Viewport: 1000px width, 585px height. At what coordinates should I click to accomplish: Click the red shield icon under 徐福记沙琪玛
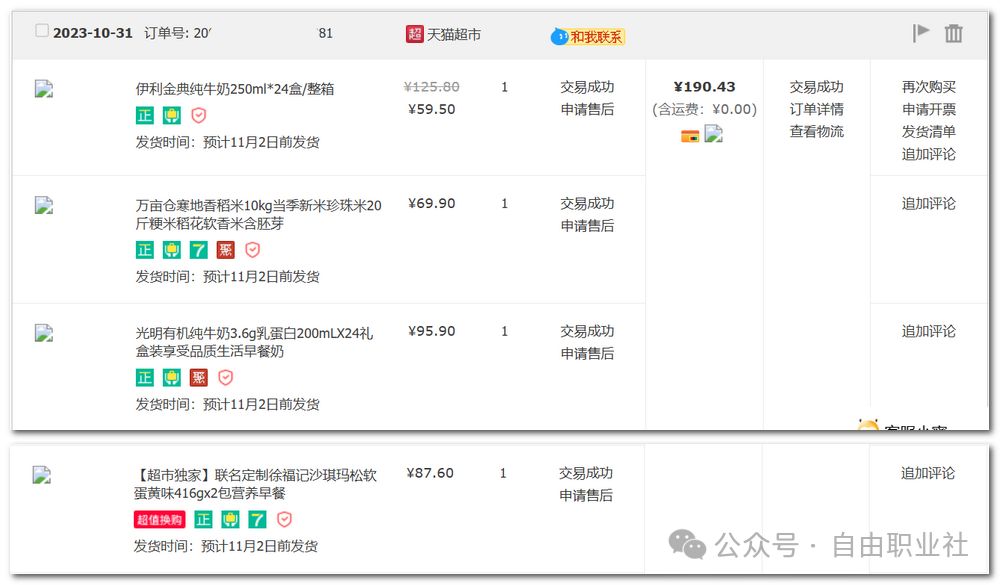point(284,520)
